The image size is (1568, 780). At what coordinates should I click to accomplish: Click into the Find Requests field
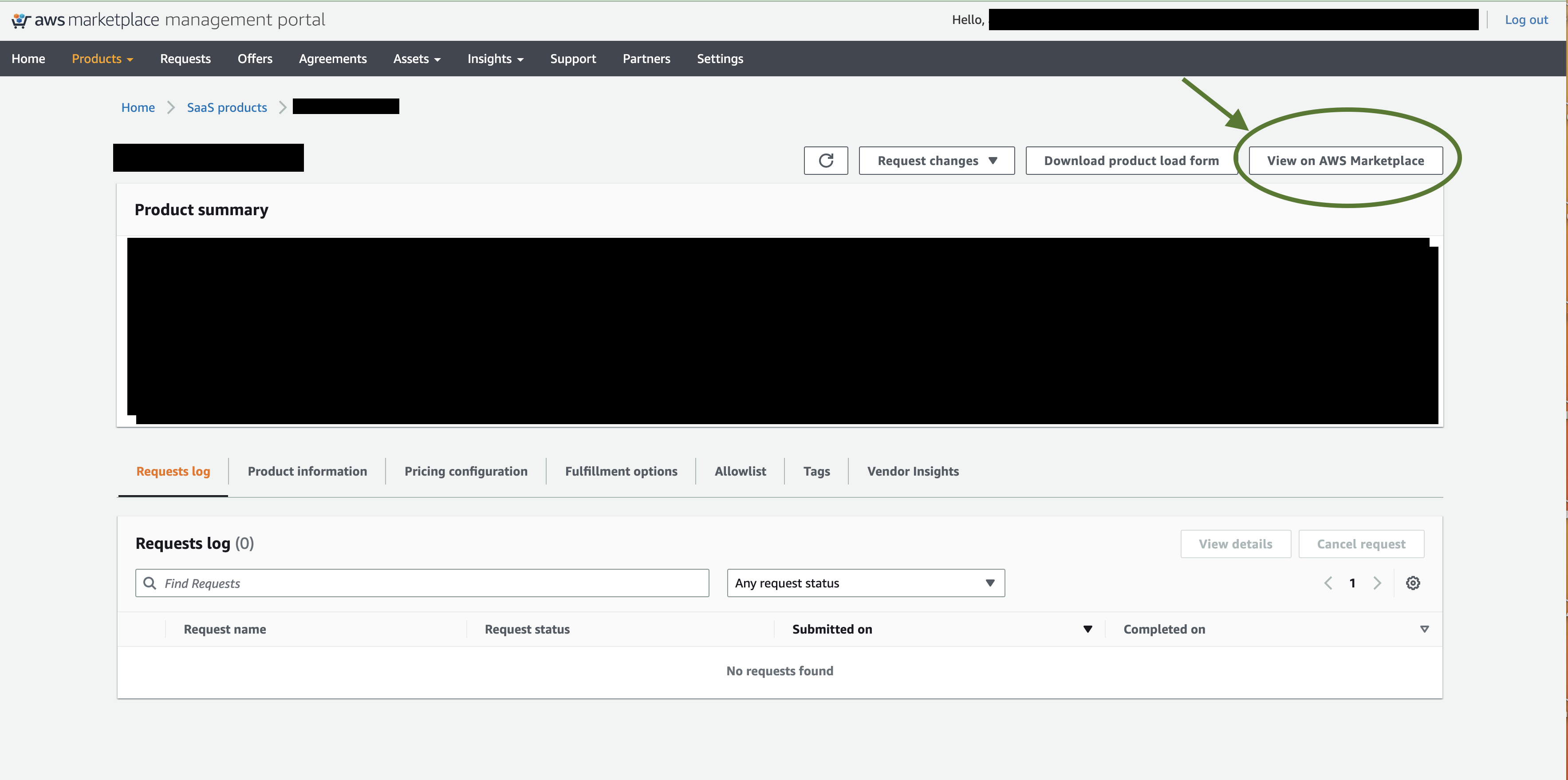432,583
